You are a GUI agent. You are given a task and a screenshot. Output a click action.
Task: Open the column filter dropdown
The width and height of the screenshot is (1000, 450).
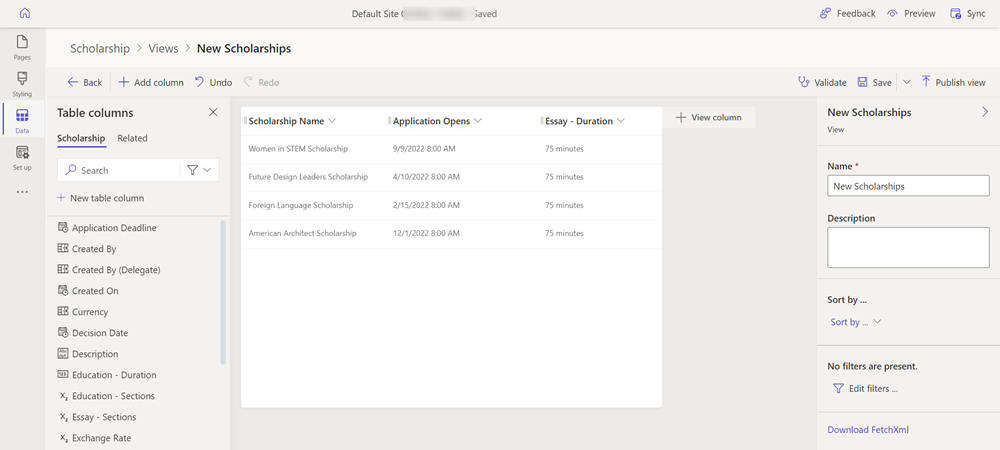[x=200, y=170]
